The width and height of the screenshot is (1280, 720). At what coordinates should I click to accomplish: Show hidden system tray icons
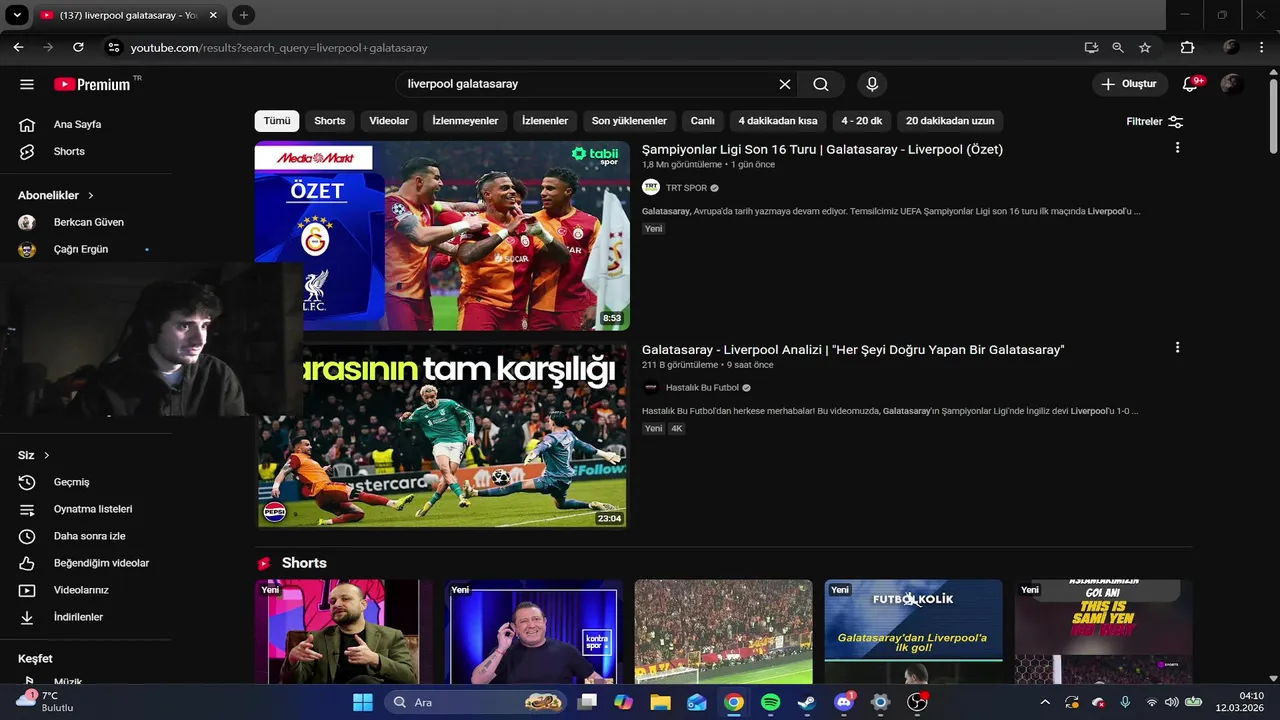click(1046, 702)
